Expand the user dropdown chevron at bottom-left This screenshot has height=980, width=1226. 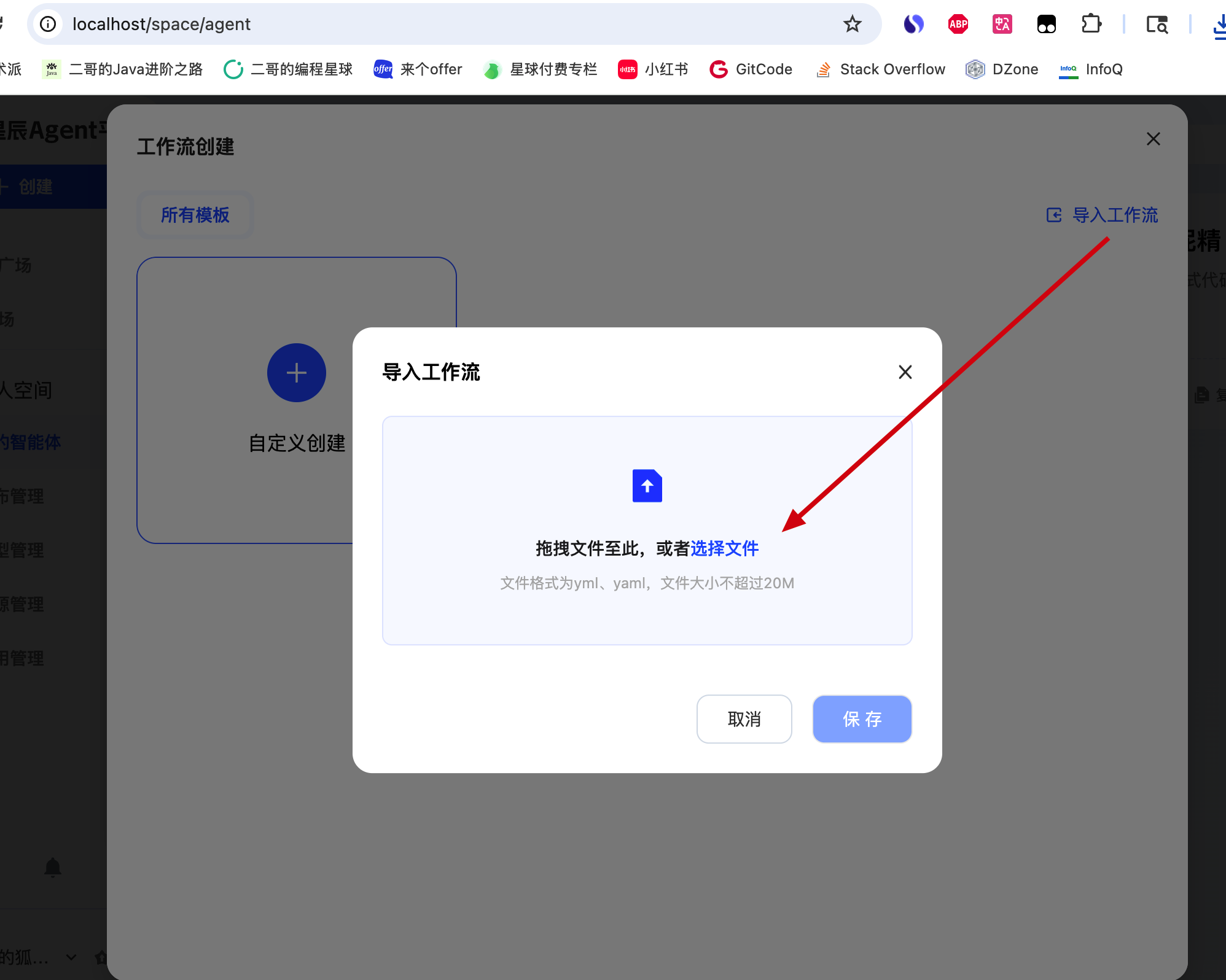point(71,957)
